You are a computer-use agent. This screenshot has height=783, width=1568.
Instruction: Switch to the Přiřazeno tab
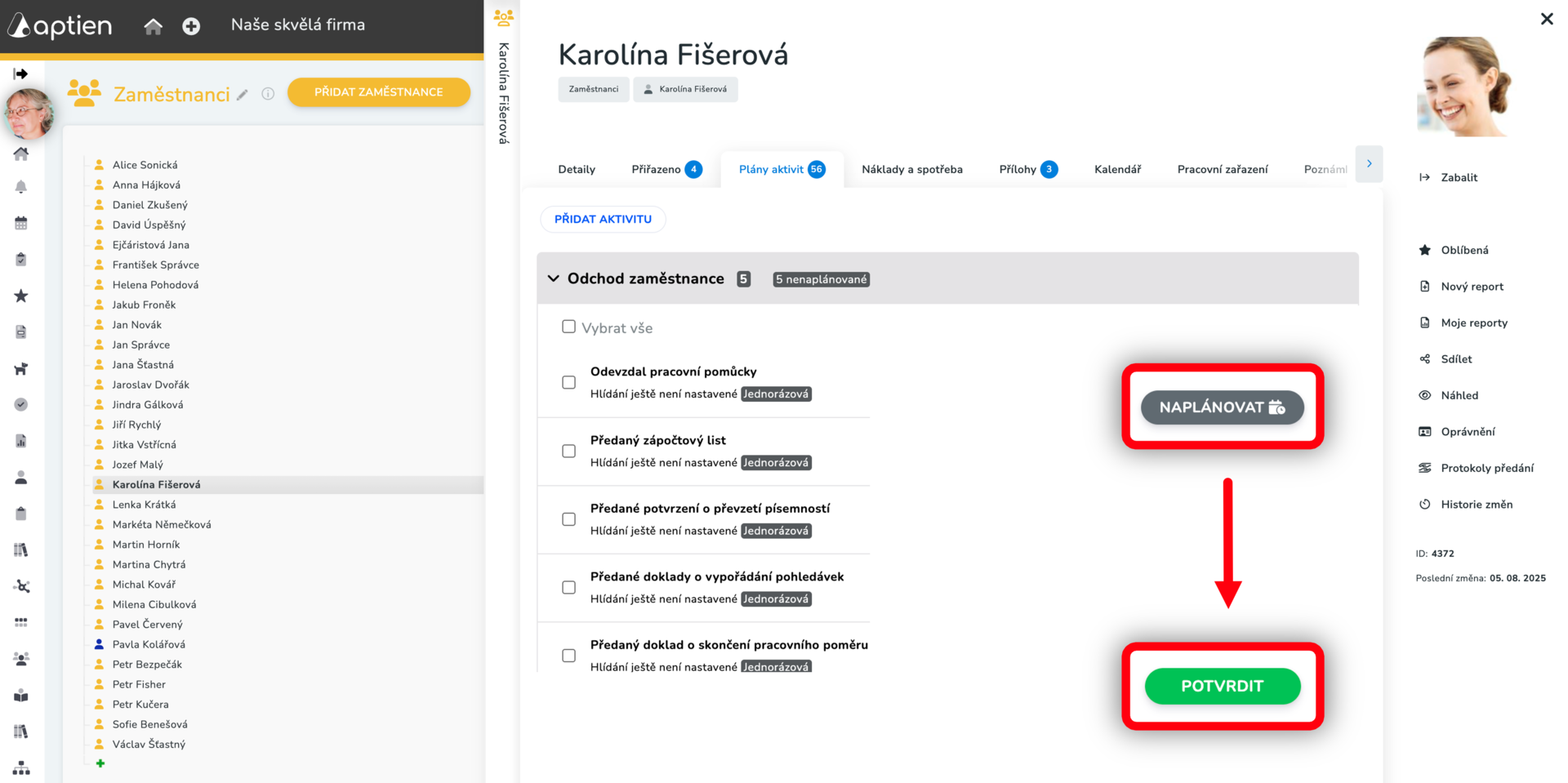(666, 170)
